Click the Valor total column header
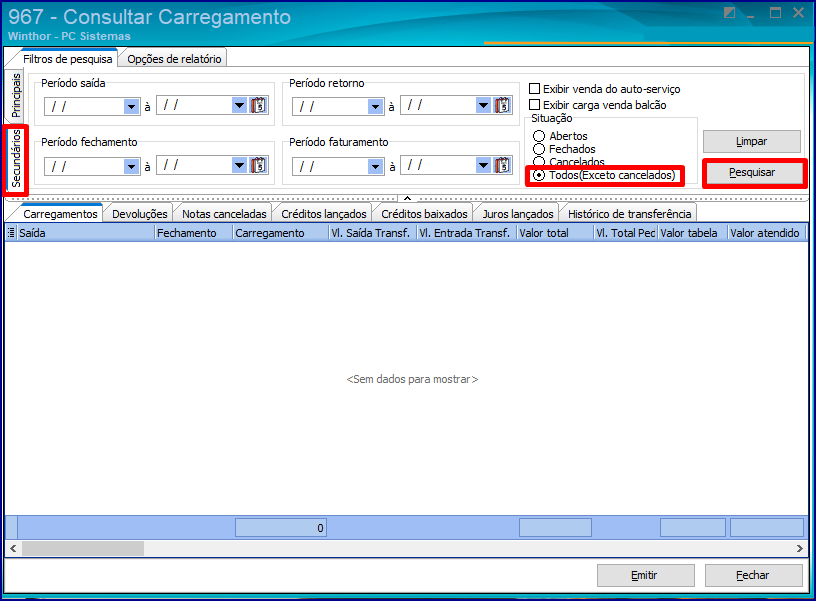 click(x=555, y=233)
